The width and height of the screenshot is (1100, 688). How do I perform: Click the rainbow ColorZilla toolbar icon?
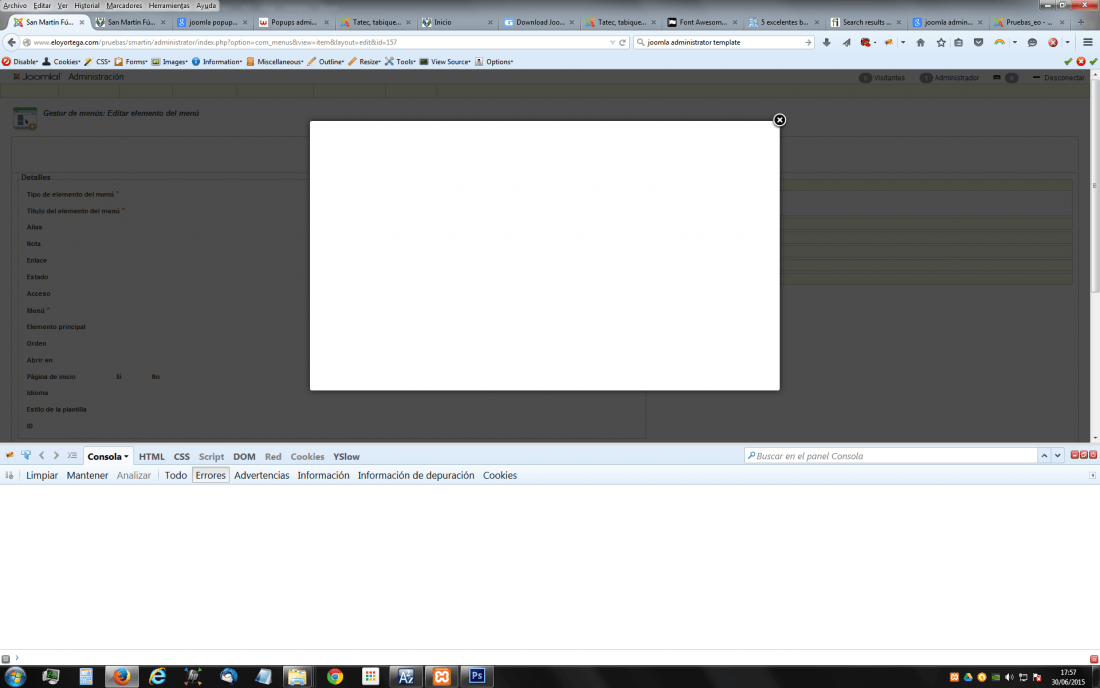1000,42
